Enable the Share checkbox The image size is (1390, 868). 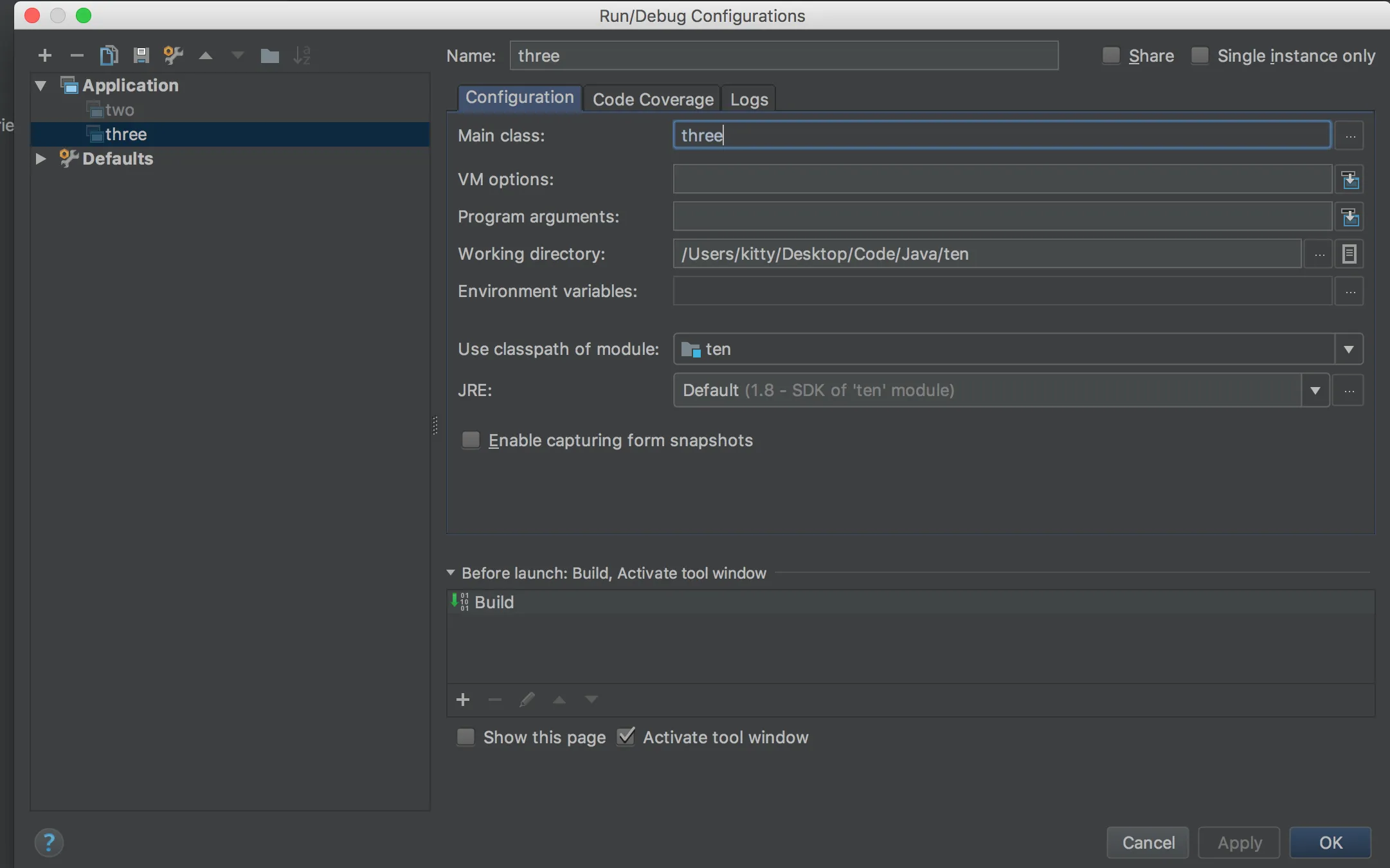[1110, 55]
